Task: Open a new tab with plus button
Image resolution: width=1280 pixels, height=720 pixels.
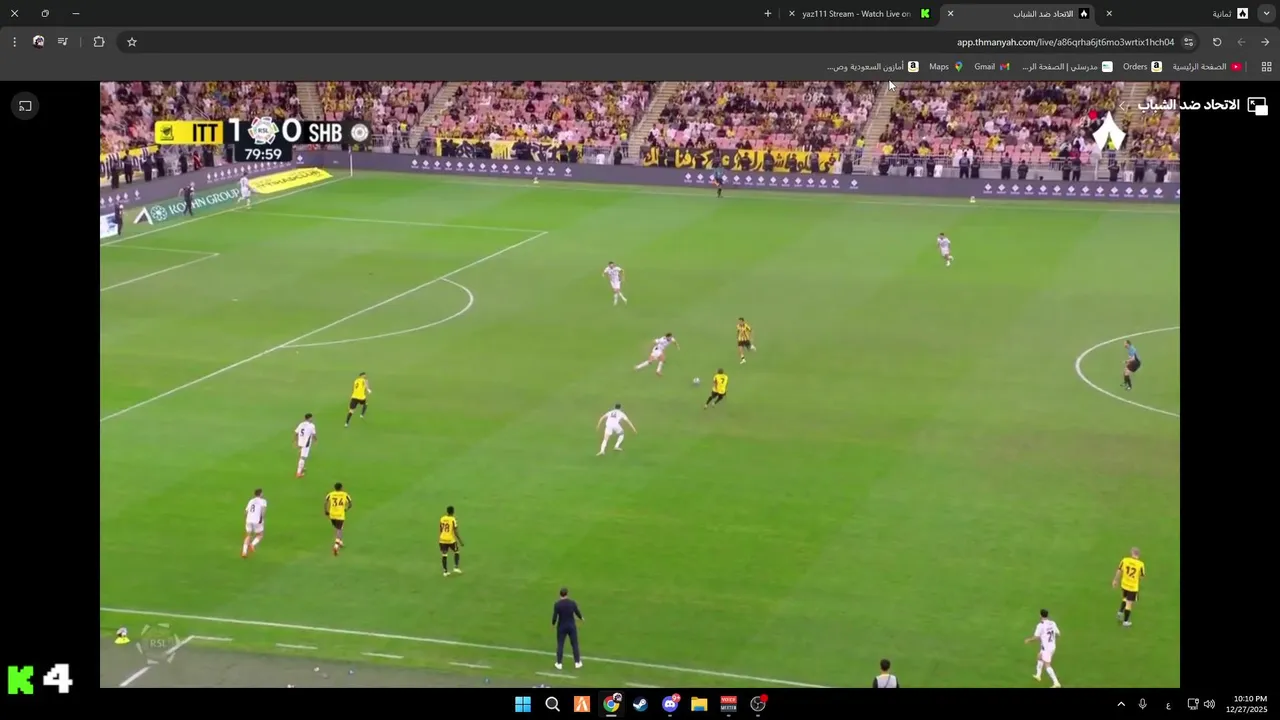Action: pos(768,14)
